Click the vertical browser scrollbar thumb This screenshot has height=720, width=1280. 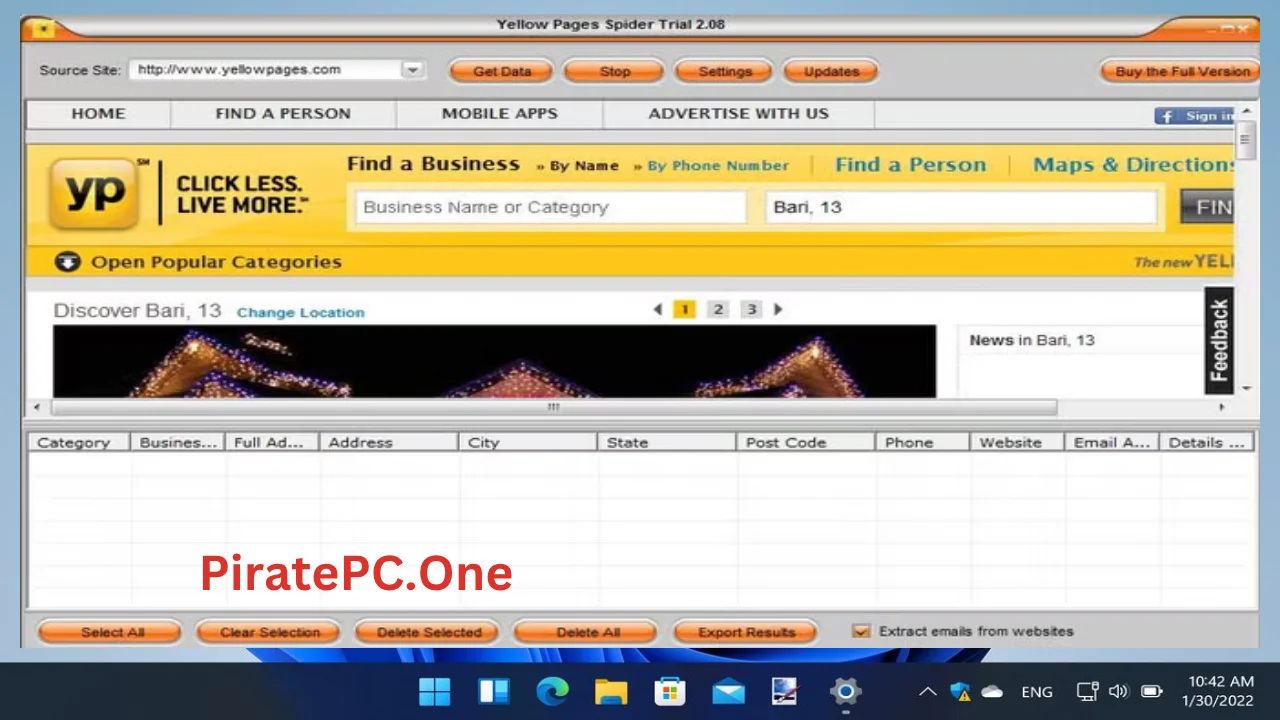coord(1246,141)
